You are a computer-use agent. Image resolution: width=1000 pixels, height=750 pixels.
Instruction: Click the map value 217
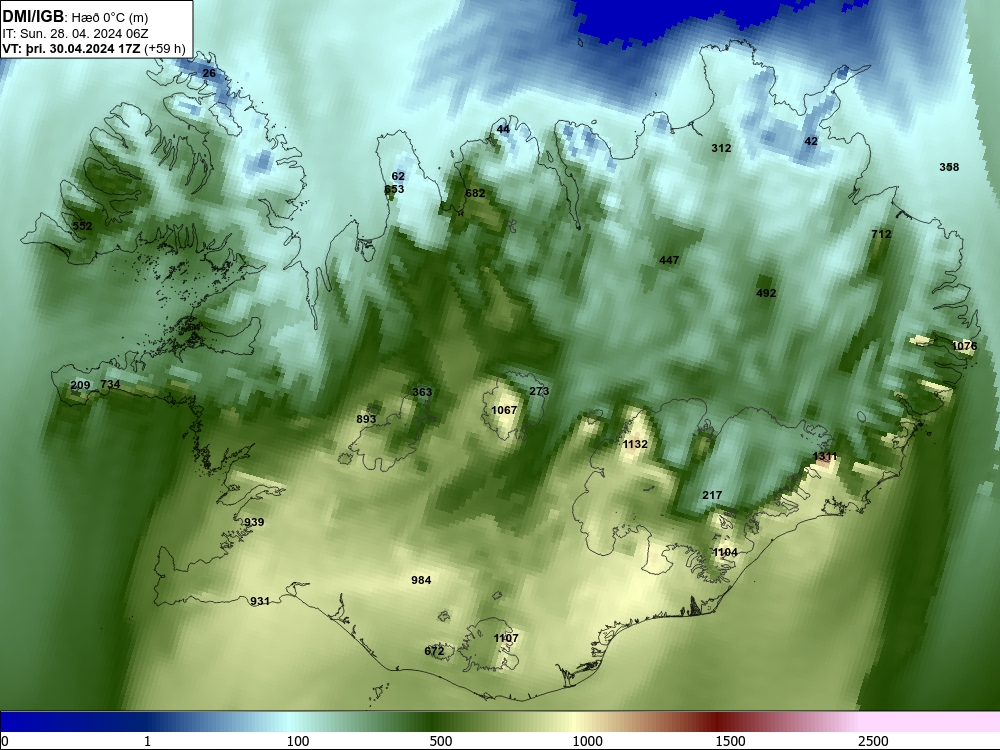(712, 495)
